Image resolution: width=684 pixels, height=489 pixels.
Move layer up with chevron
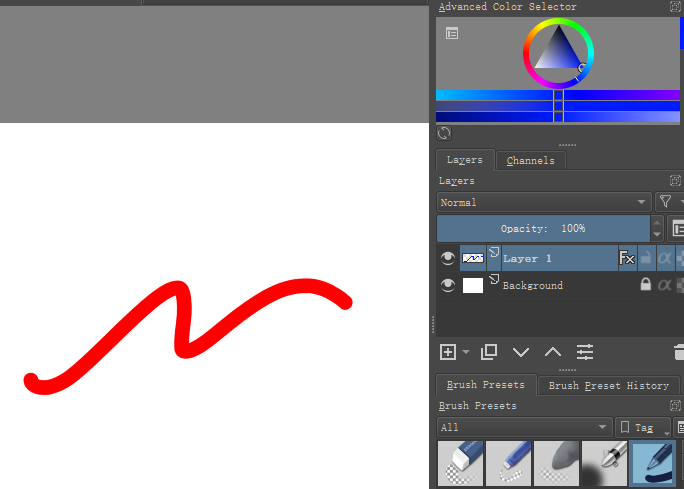click(553, 352)
